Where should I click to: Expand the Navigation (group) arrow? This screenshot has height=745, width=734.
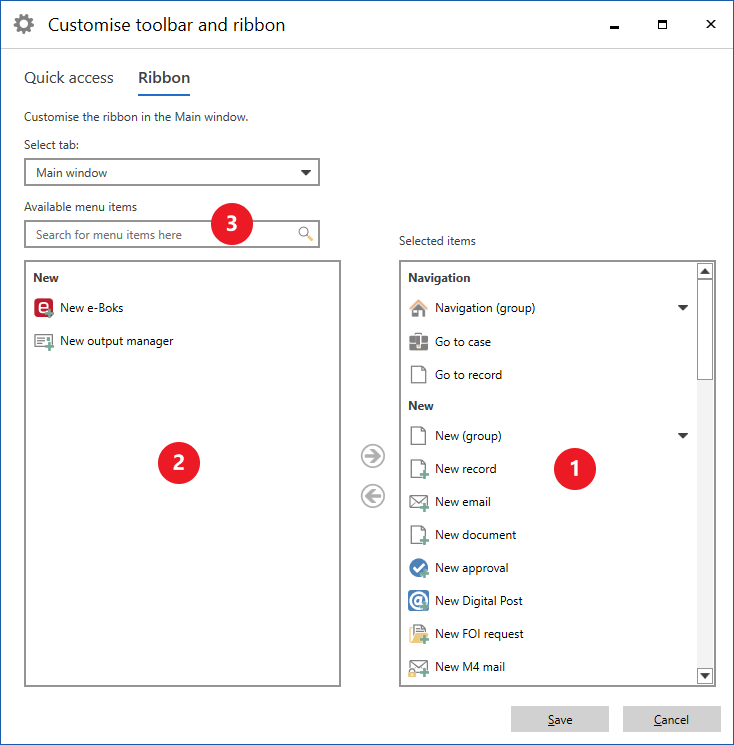(683, 308)
